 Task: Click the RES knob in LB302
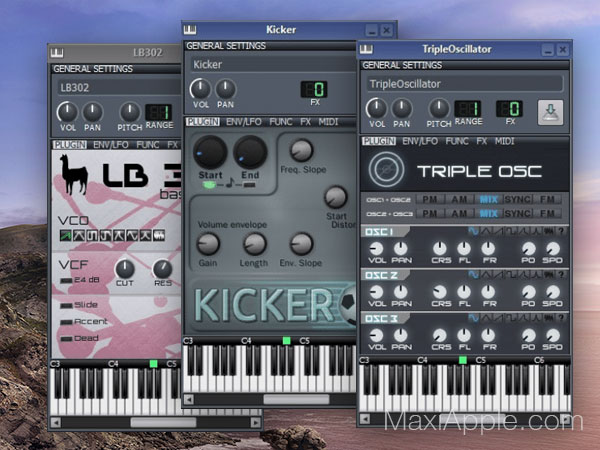click(162, 269)
